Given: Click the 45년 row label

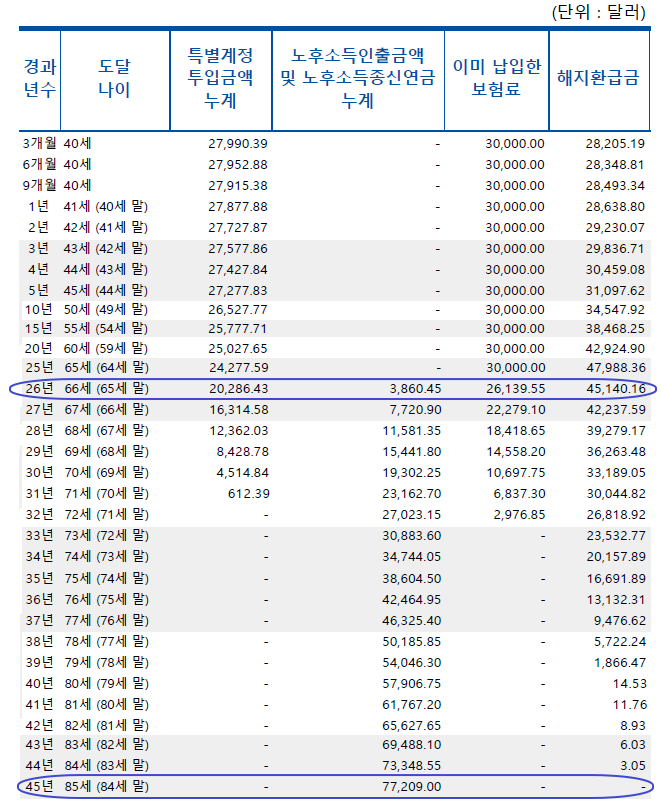Looking at the screenshot, I should (x=40, y=787).
